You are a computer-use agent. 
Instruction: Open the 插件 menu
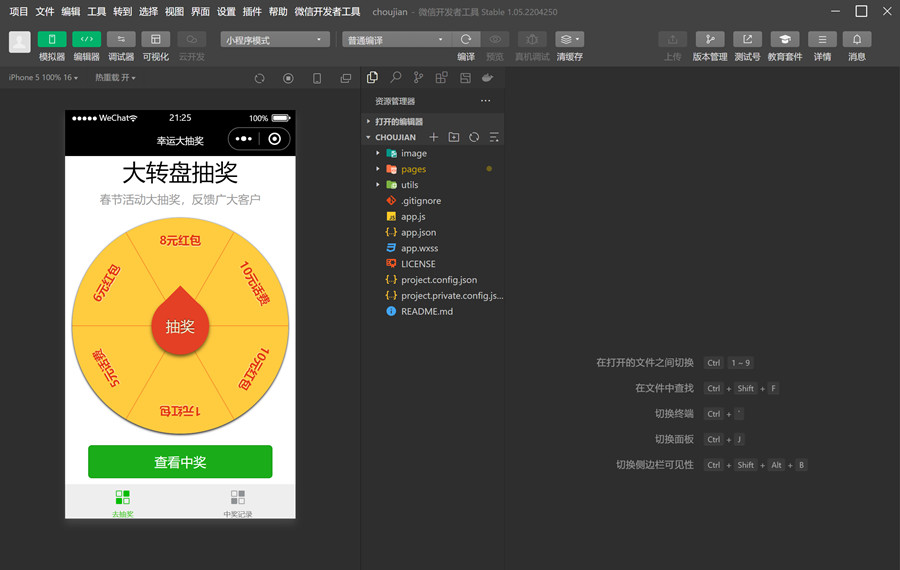point(252,11)
